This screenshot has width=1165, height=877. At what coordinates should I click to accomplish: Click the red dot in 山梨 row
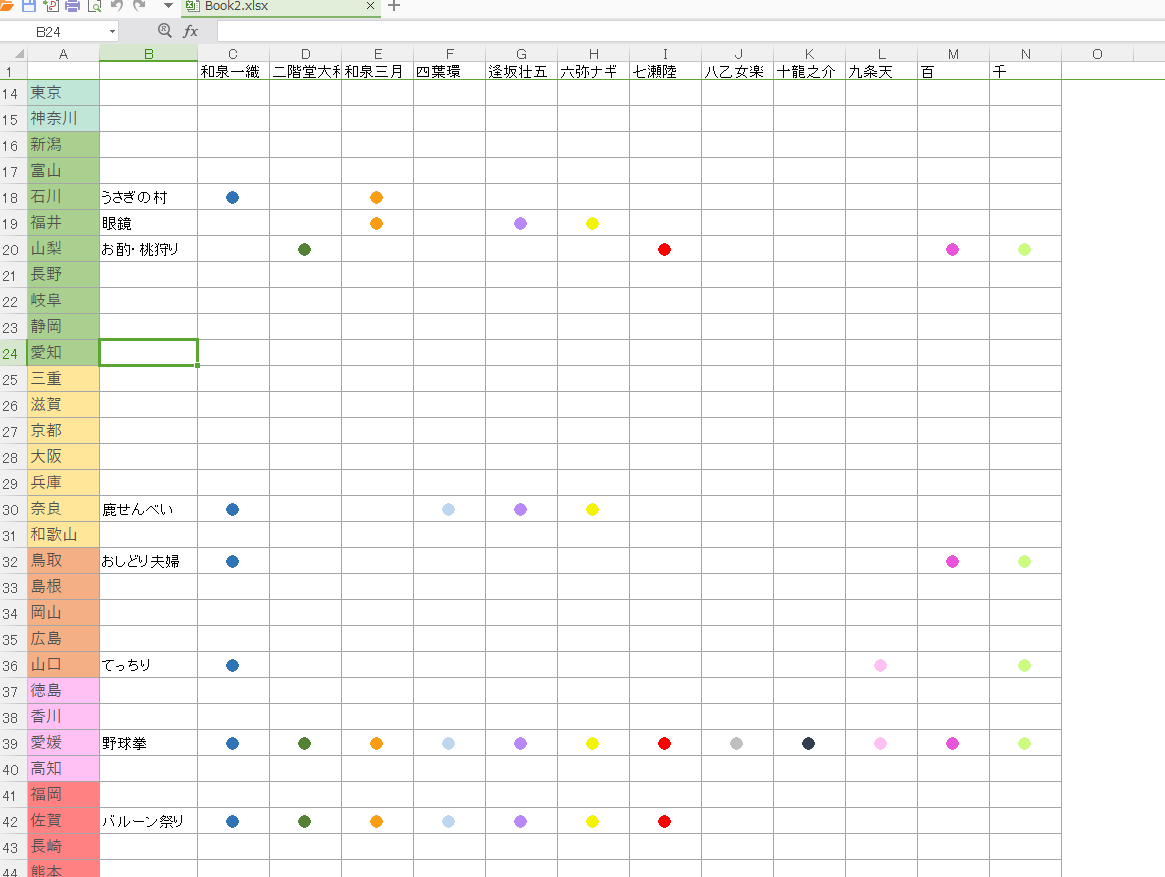coord(665,249)
